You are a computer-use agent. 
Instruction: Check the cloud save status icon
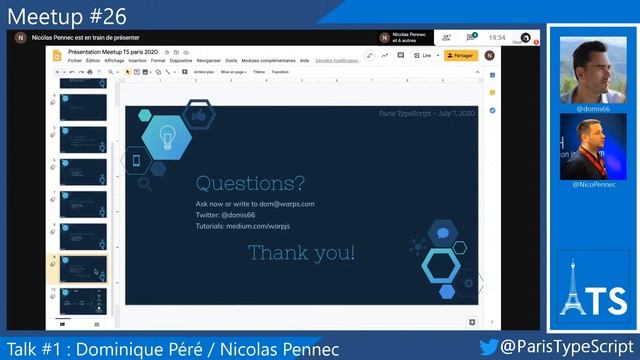tap(186, 52)
